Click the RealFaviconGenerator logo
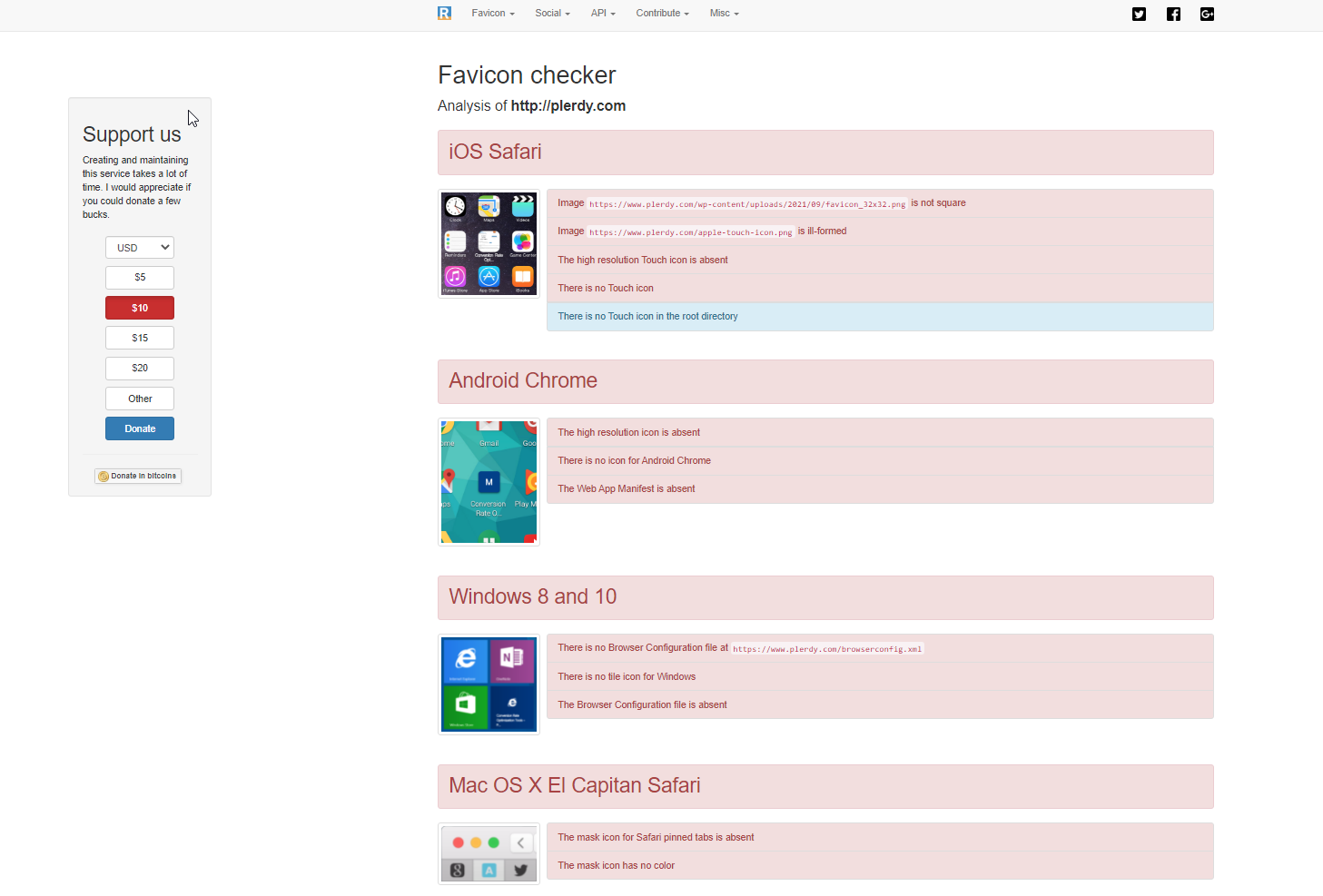 click(x=444, y=13)
